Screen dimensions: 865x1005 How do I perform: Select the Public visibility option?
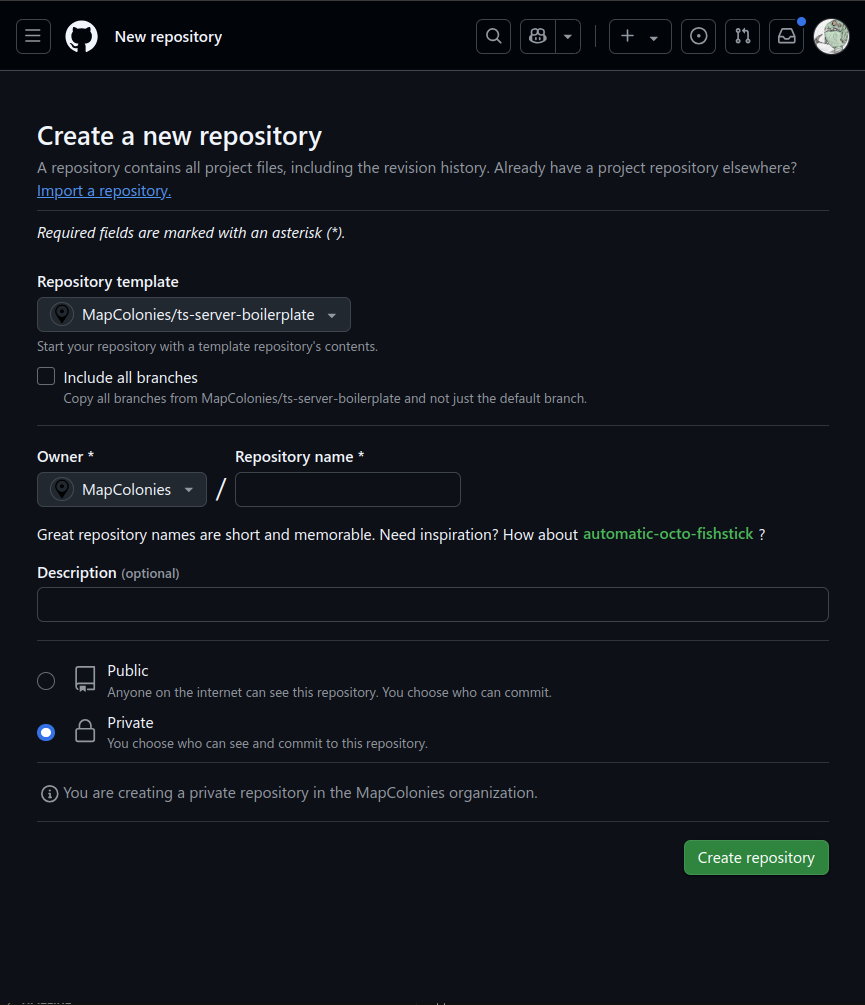45,680
